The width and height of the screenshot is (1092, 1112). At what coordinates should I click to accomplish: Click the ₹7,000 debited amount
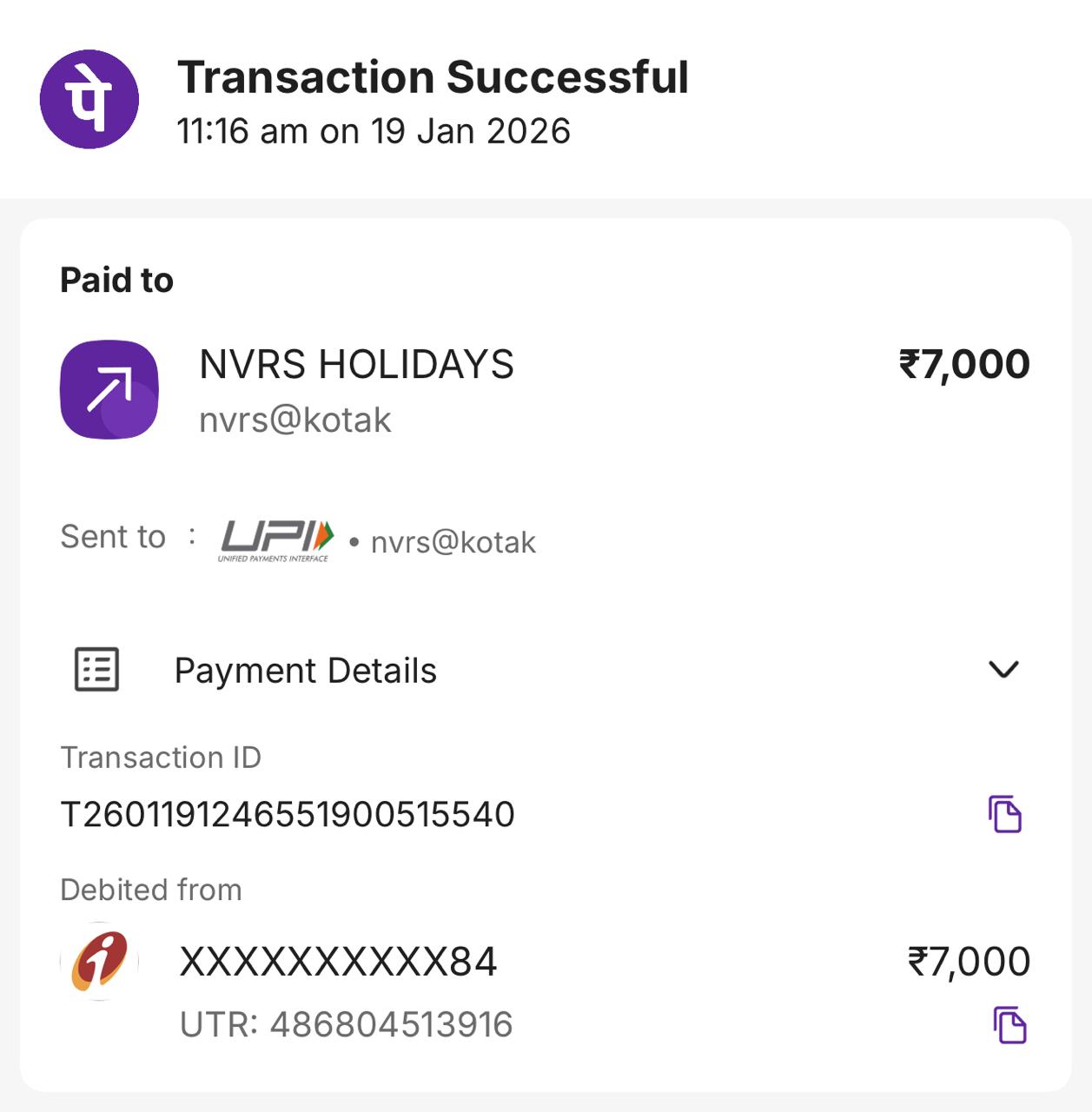[x=969, y=962]
